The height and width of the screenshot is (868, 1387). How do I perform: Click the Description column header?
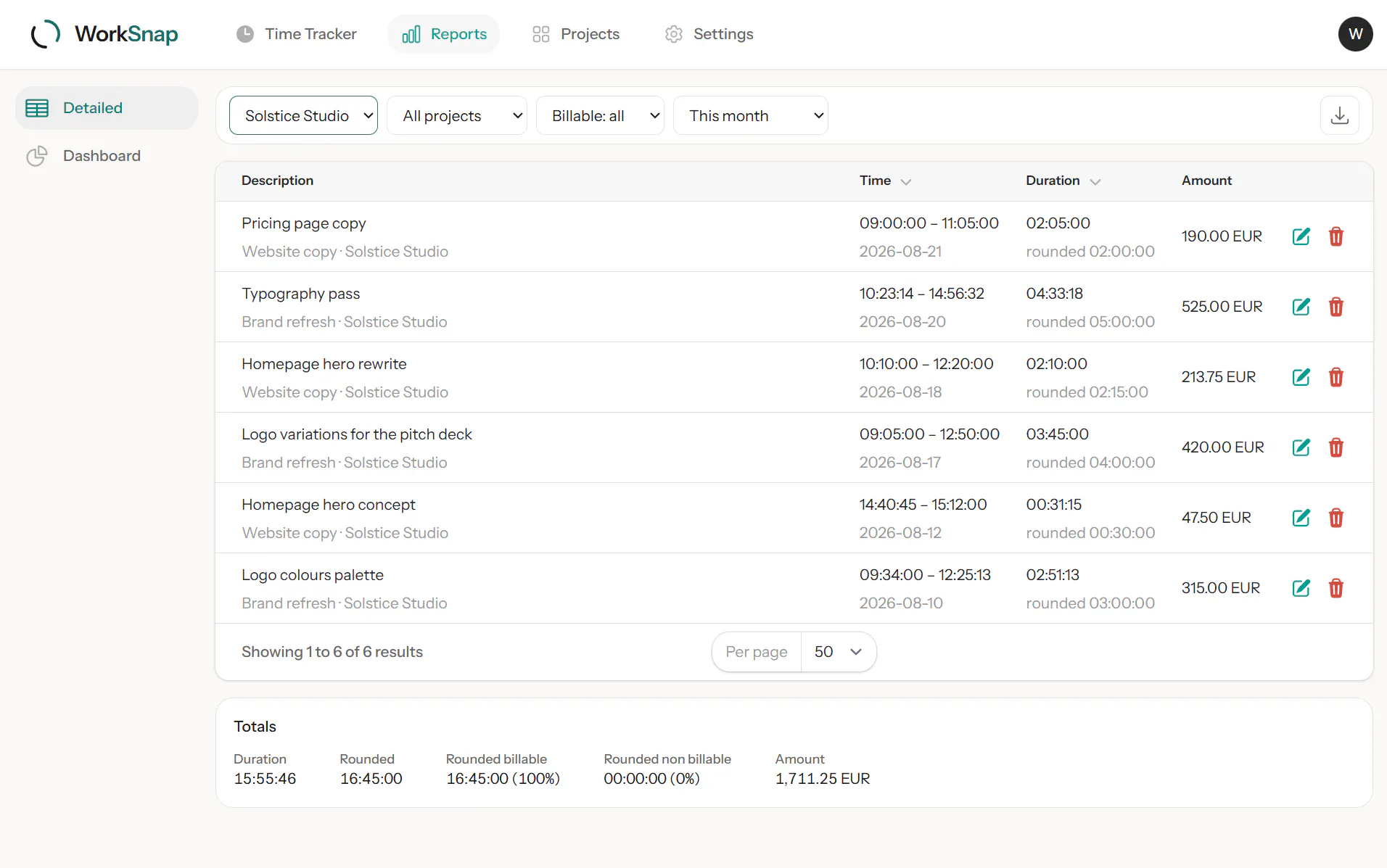tap(277, 181)
